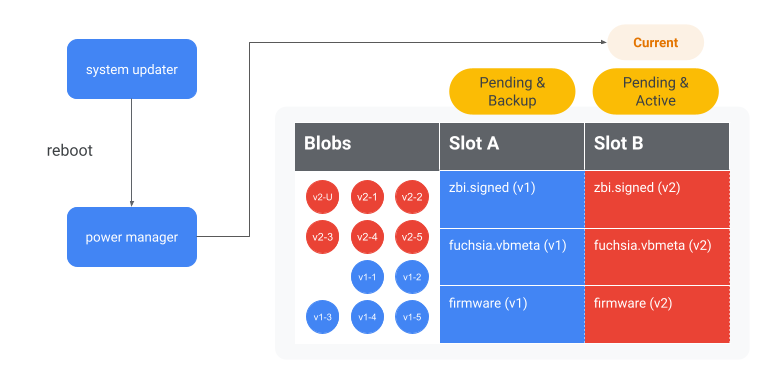
Task: Click the Blobs column header
Action: click(367, 146)
